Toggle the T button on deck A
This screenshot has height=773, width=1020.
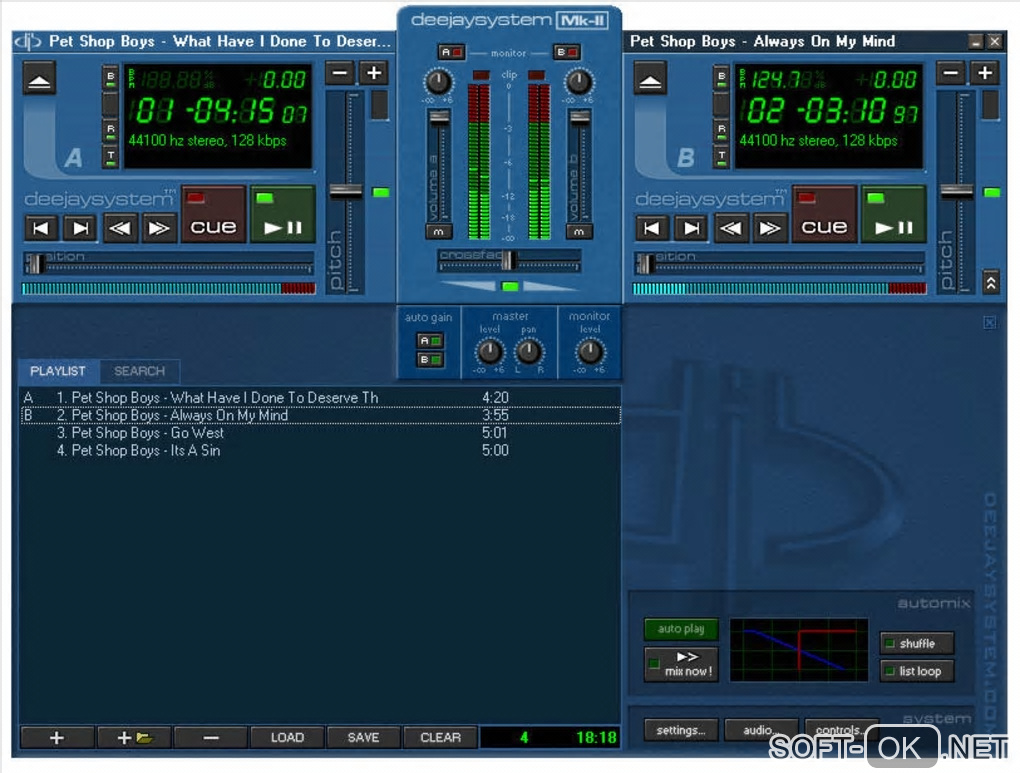point(111,158)
